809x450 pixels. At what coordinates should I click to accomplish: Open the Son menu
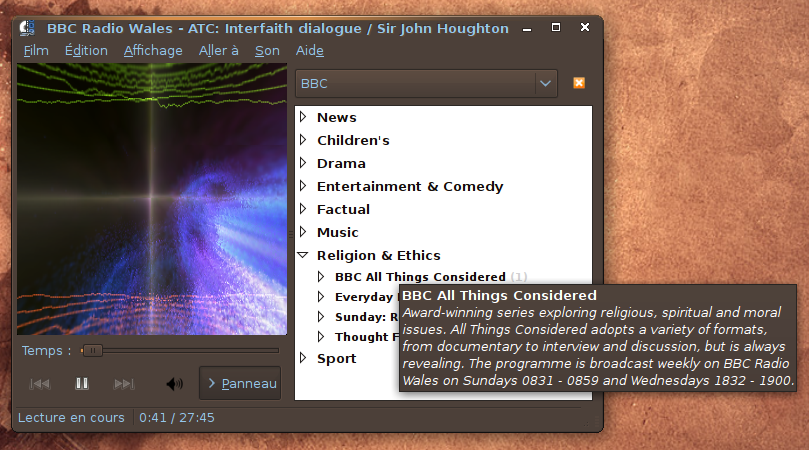pyautogui.click(x=267, y=51)
